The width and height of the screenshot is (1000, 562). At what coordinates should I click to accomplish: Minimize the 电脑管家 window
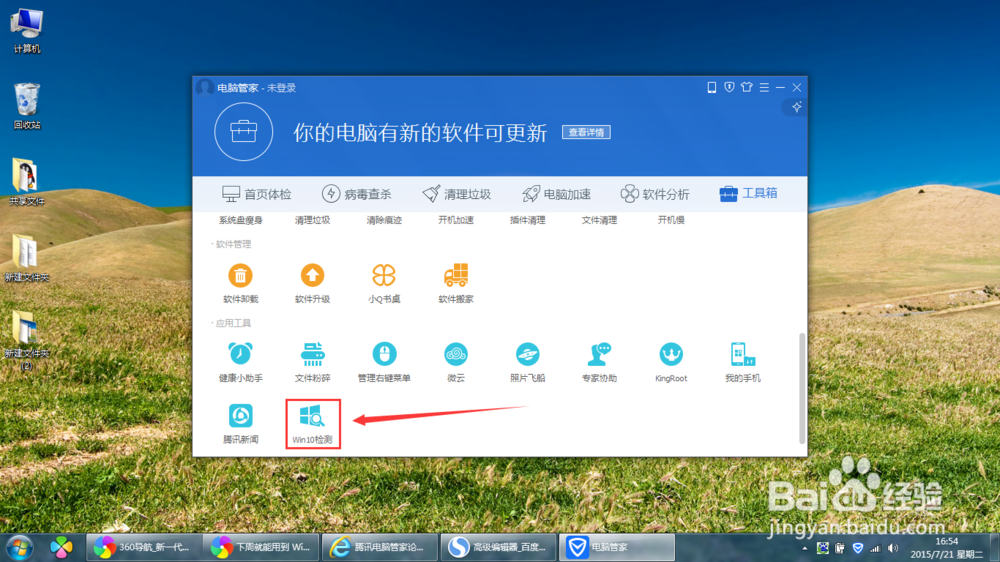tap(781, 87)
